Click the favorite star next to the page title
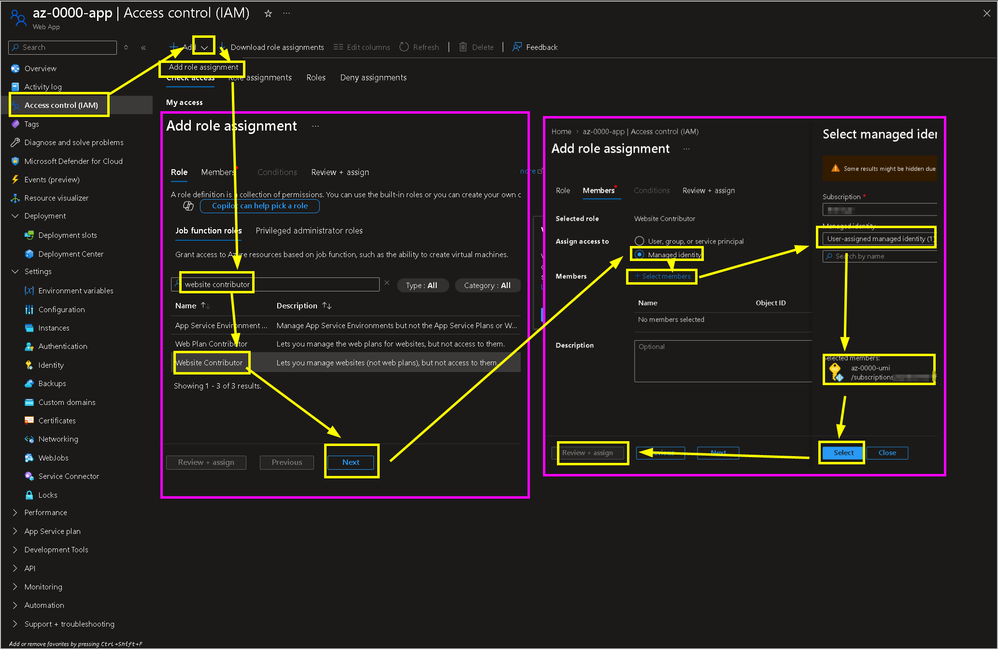Screen dimensions: 998x649 click(266, 13)
